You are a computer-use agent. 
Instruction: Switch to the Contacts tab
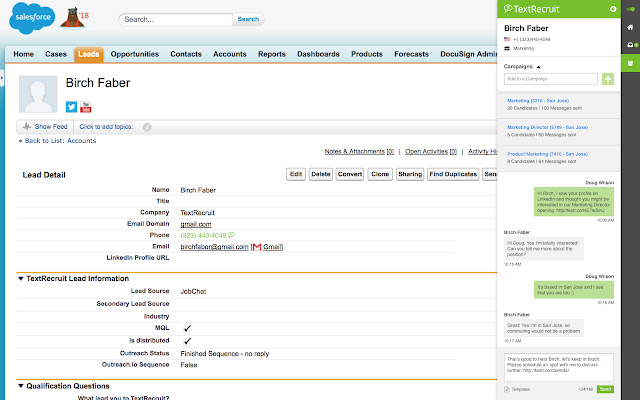click(186, 54)
